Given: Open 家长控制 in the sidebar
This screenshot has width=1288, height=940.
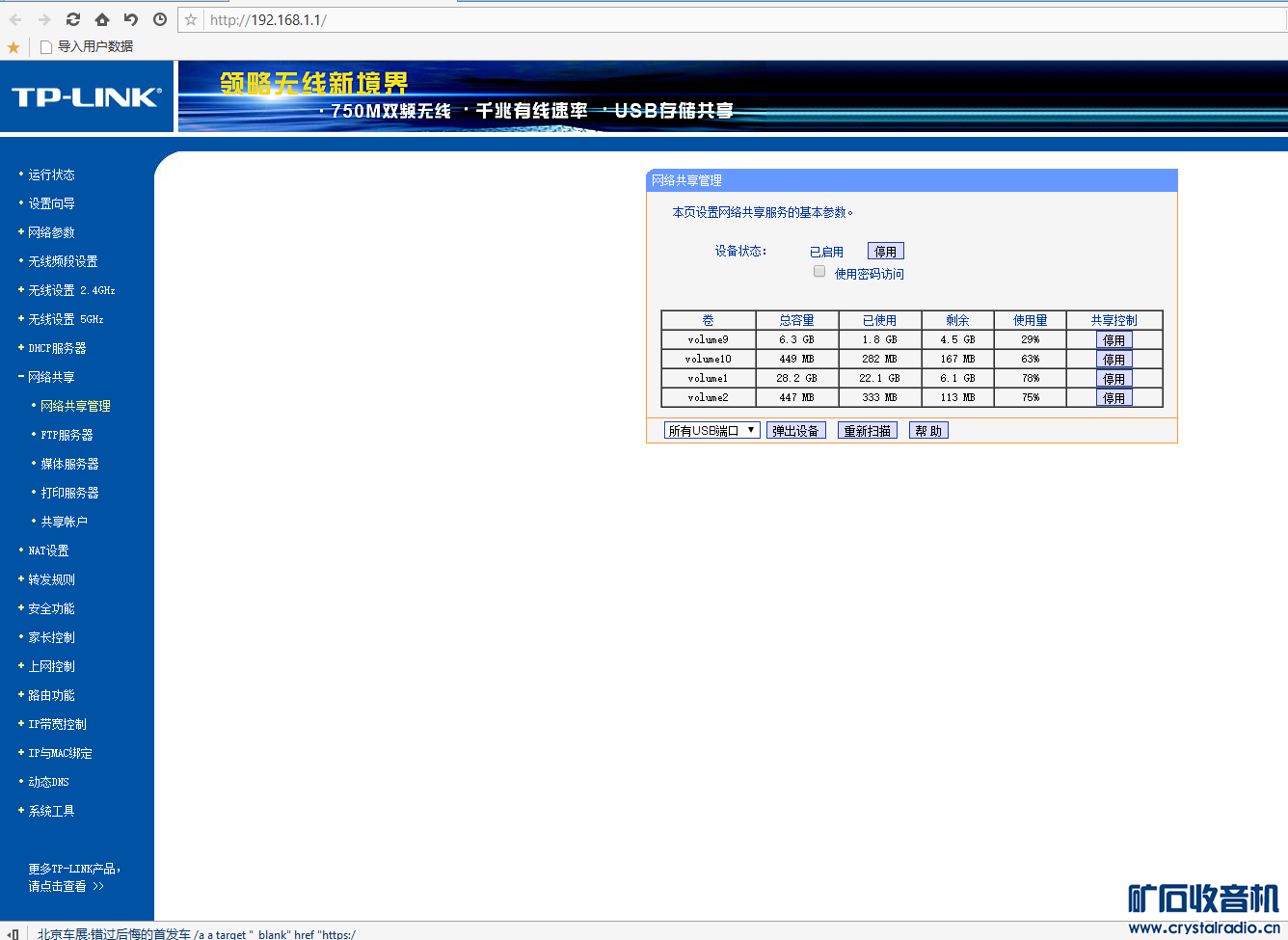Looking at the screenshot, I should [51, 637].
